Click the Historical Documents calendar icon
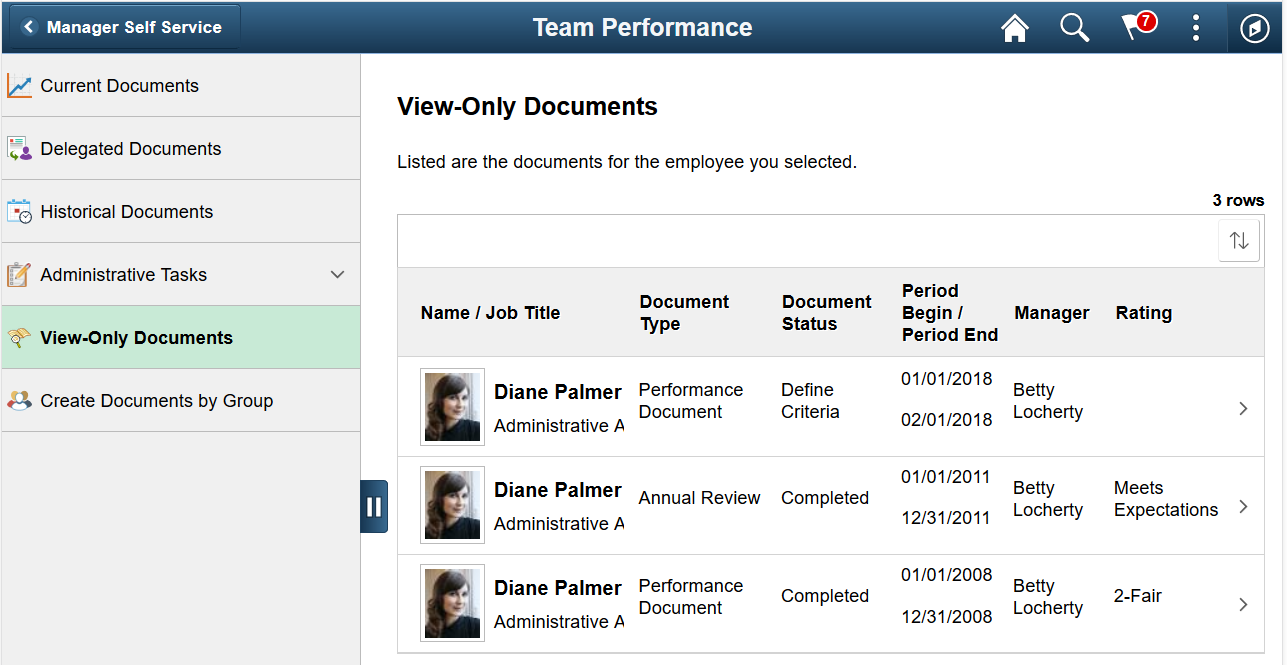Screen dimensions: 1287x665 click(x=19, y=212)
